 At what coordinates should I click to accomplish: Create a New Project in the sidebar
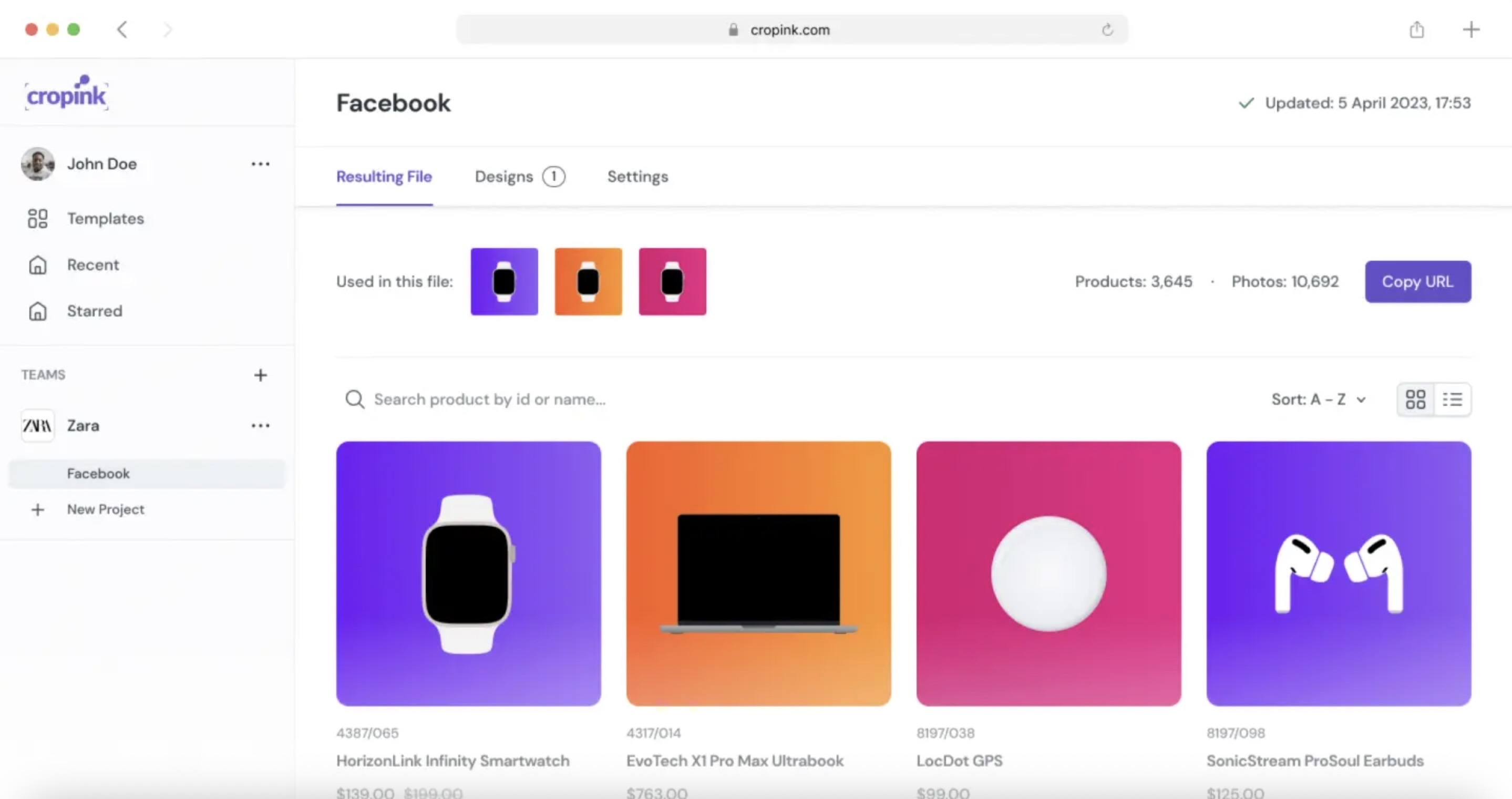tap(105, 509)
